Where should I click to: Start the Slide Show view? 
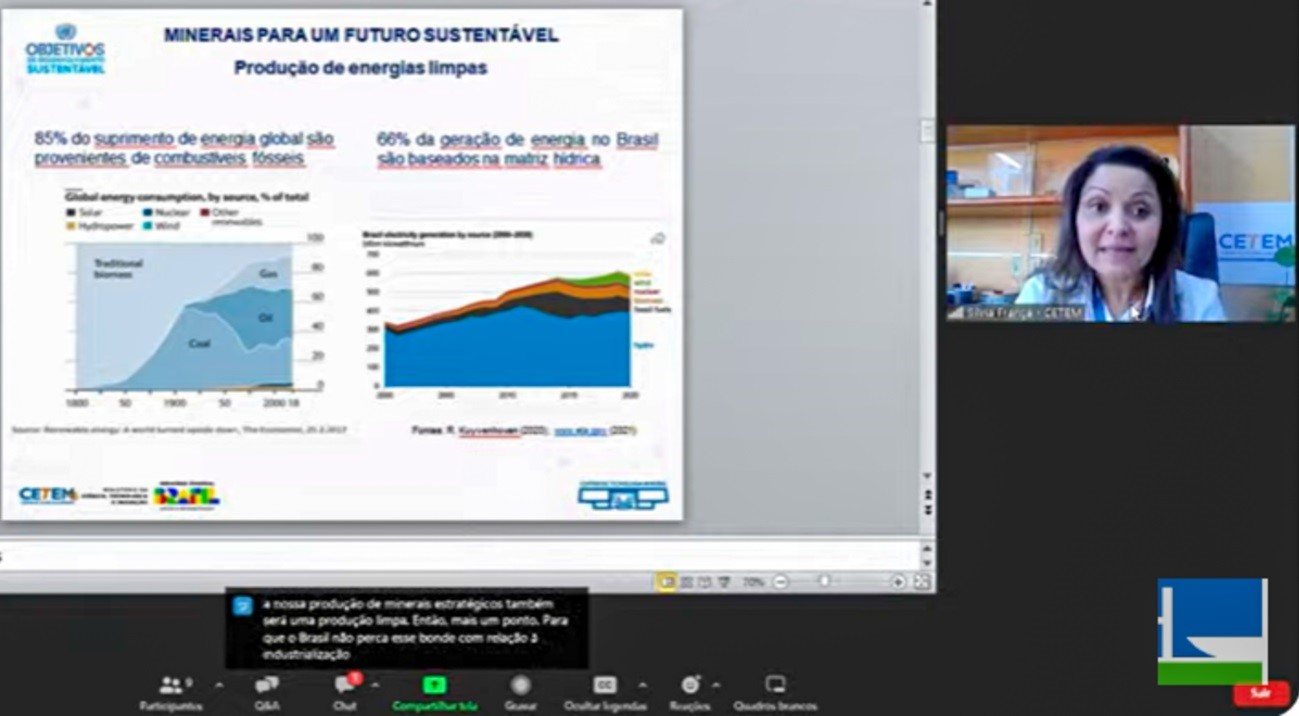point(724,582)
